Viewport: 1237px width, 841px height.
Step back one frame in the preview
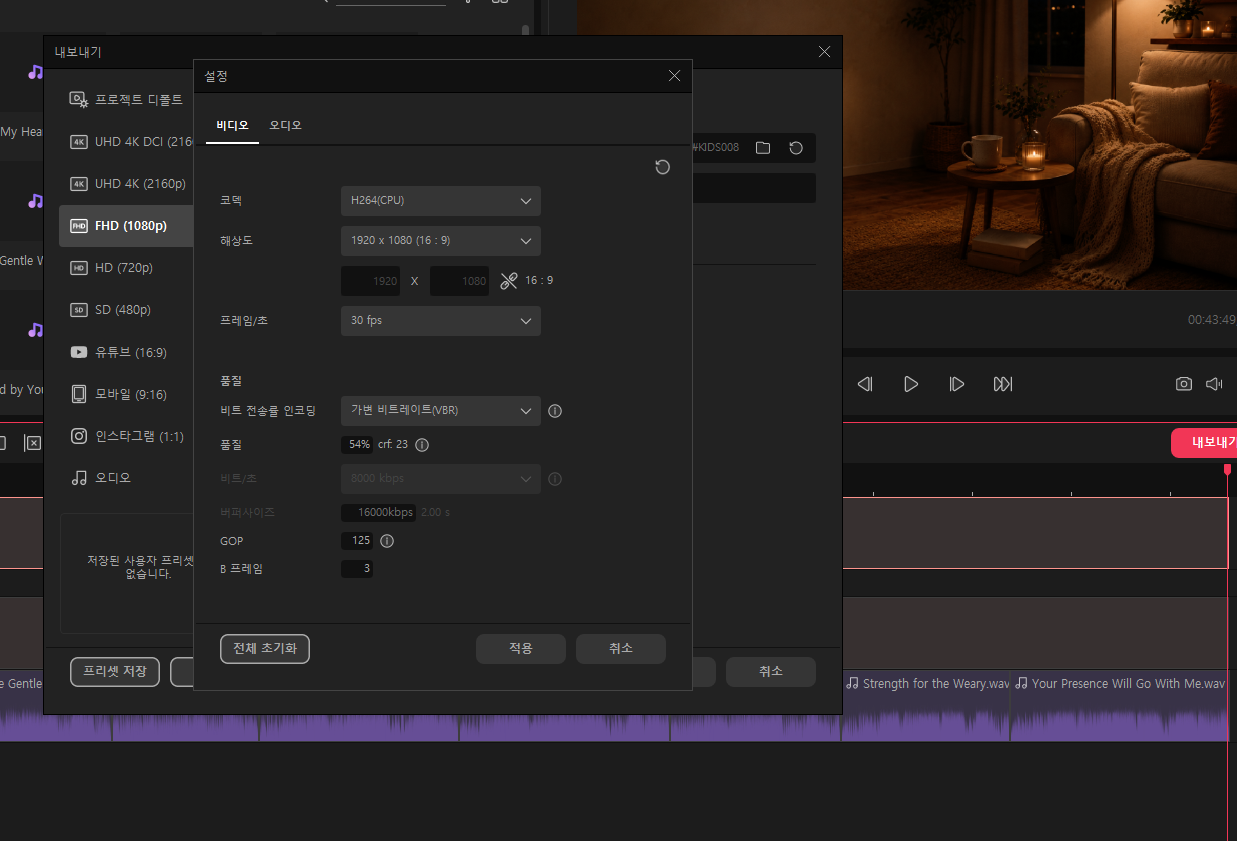[x=865, y=384]
